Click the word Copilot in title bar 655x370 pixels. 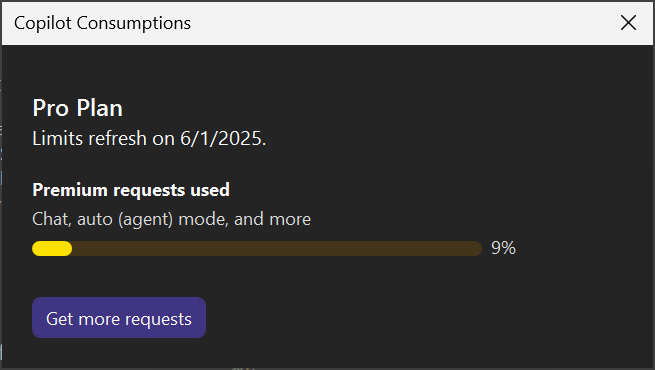point(43,23)
